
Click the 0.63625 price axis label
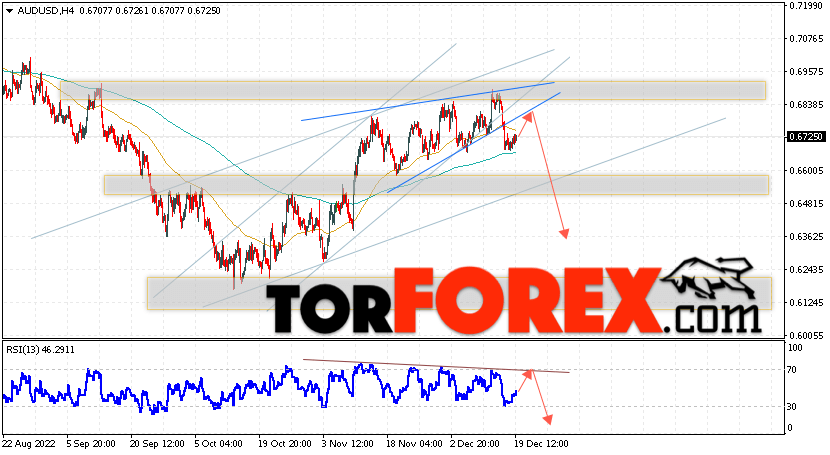click(x=806, y=236)
